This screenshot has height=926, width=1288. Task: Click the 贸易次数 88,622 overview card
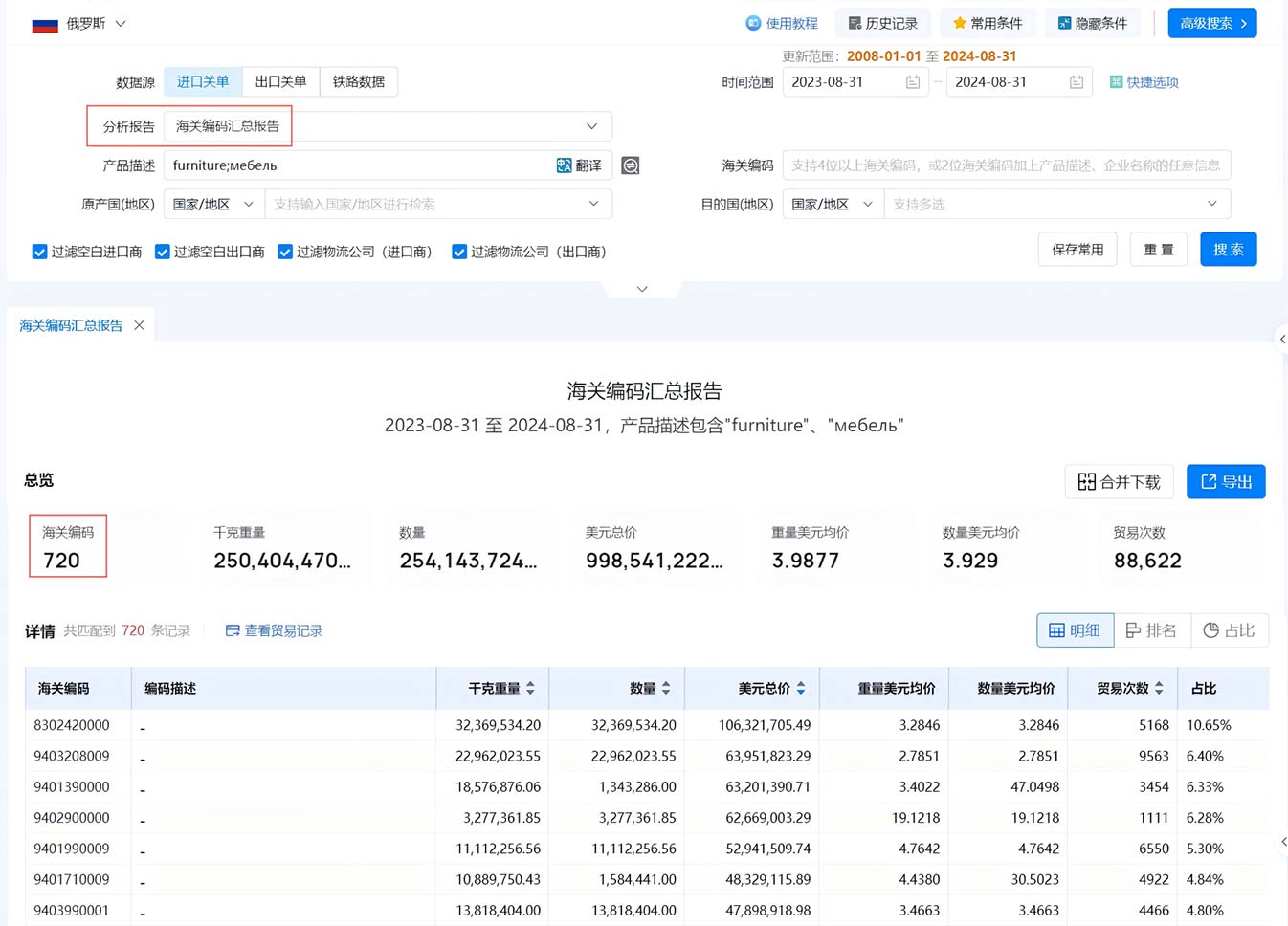click(1180, 546)
